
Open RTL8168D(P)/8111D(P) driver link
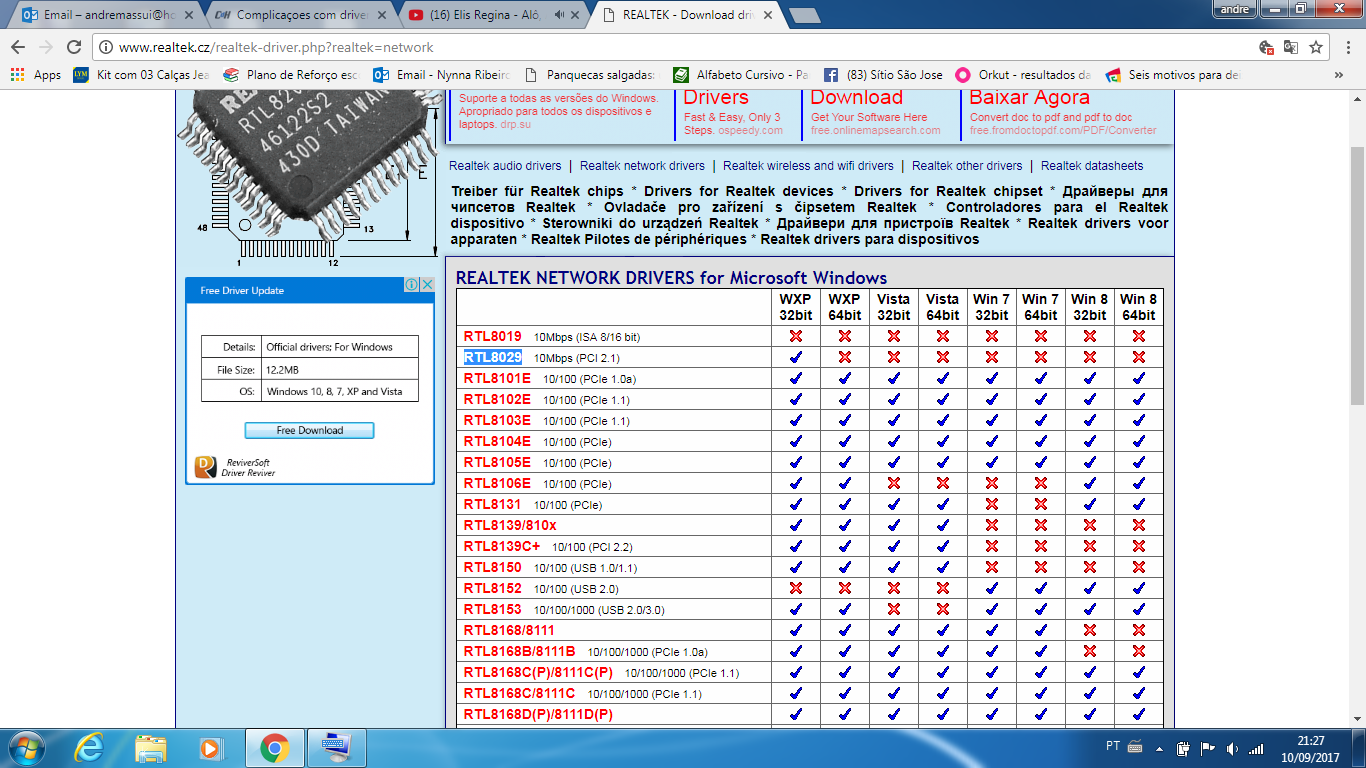(538, 715)
